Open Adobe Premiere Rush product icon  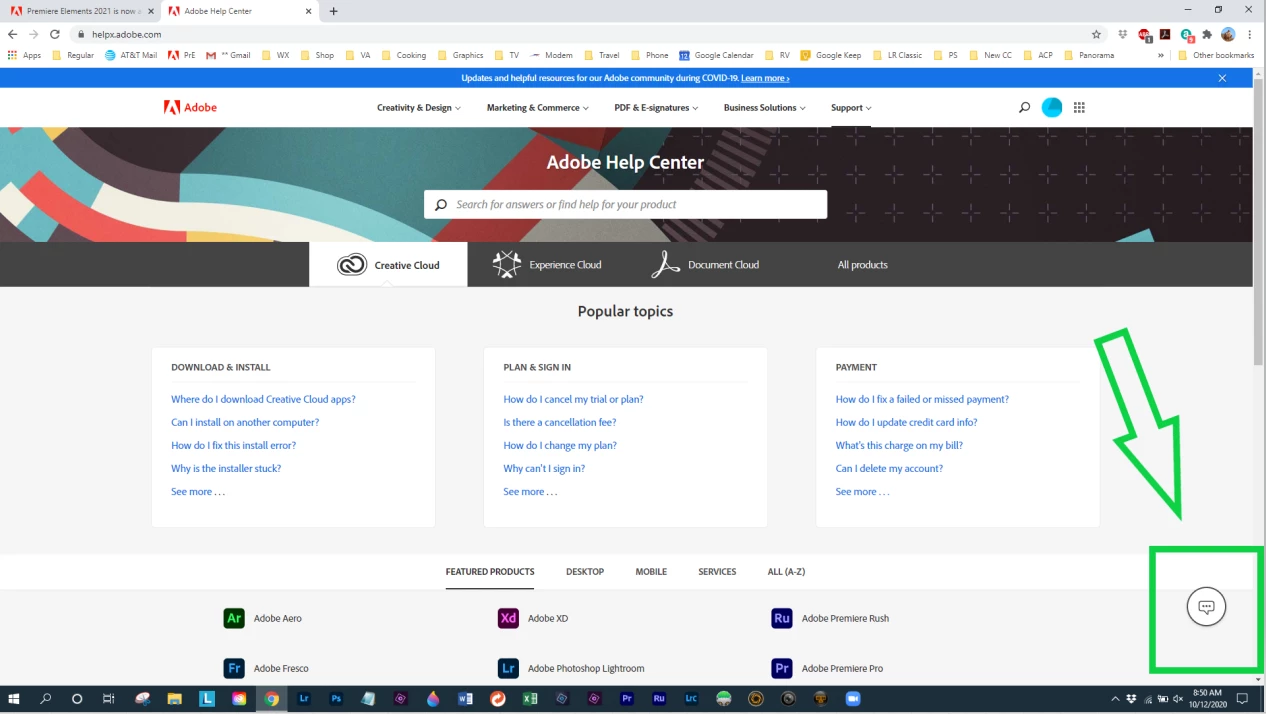pyautogui.click(x=782, y=618)
